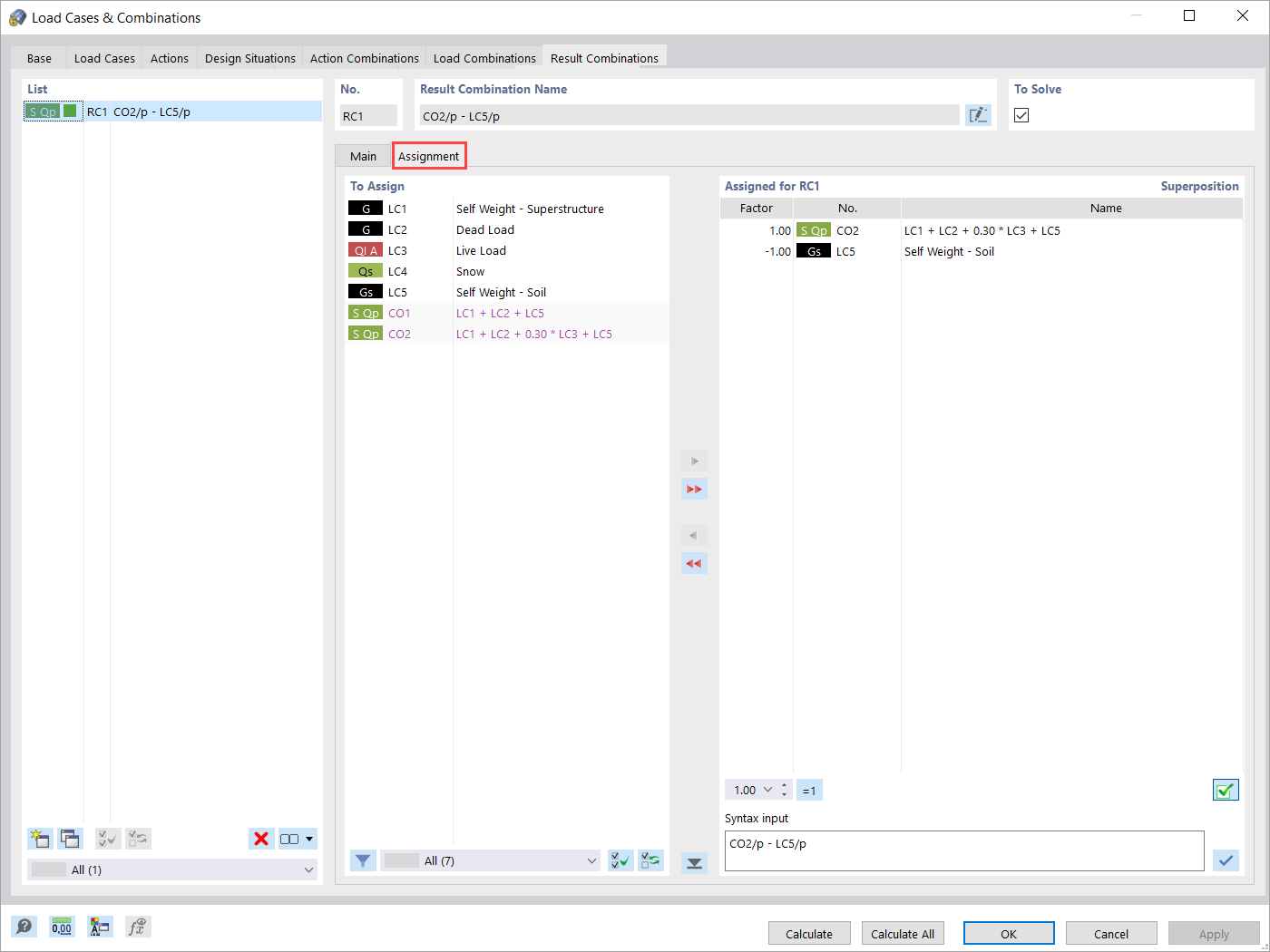This screenshot has height=952, width=1270.
Task: Click the green Qs badge for LC4
Action: [366, 271]
